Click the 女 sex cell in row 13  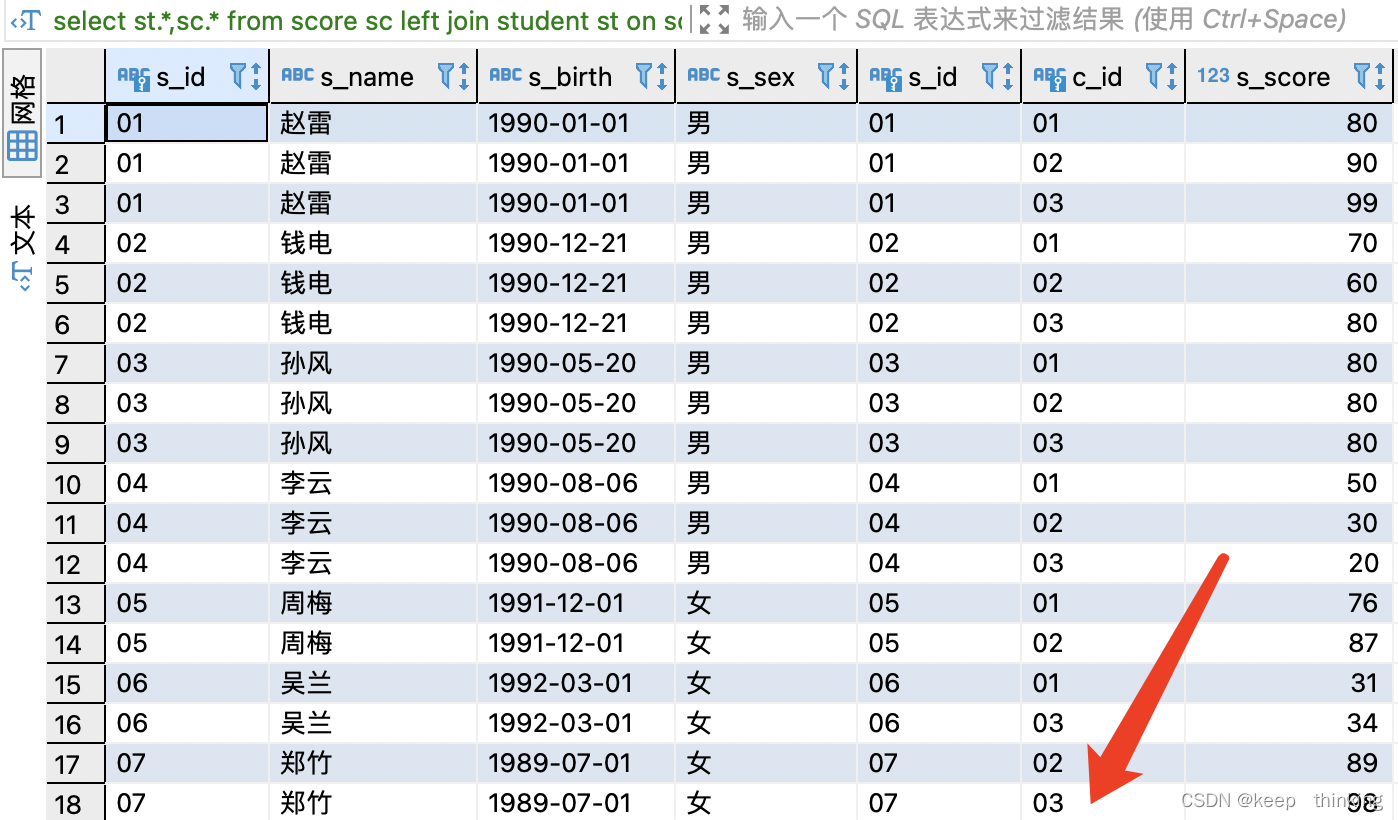coord(767,603)
